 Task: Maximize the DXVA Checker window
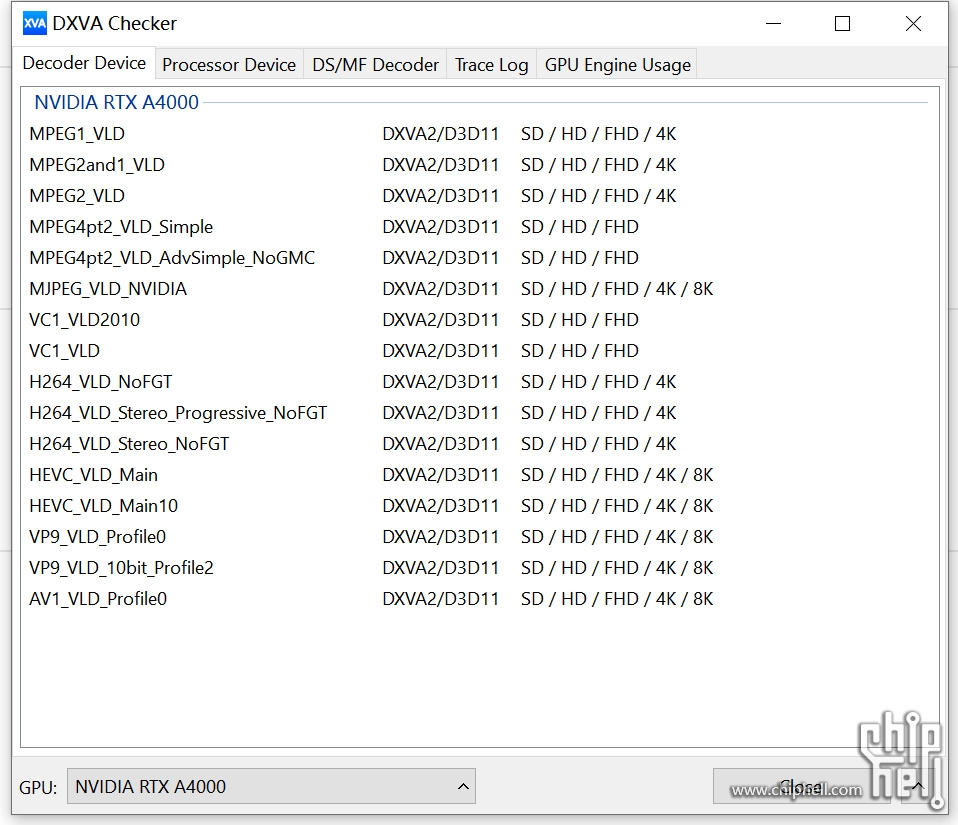tap(843, 24)
